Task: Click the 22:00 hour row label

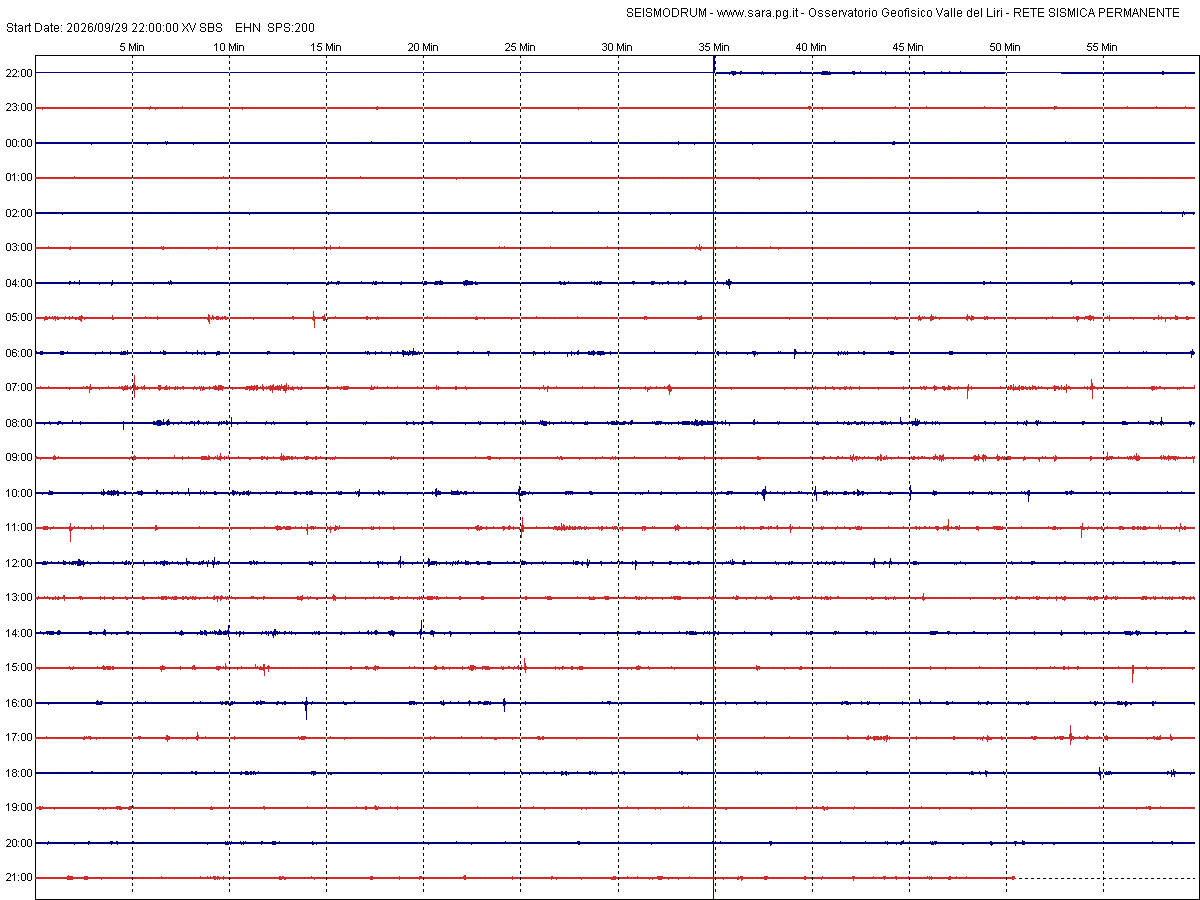Action: tap(19, 73)
